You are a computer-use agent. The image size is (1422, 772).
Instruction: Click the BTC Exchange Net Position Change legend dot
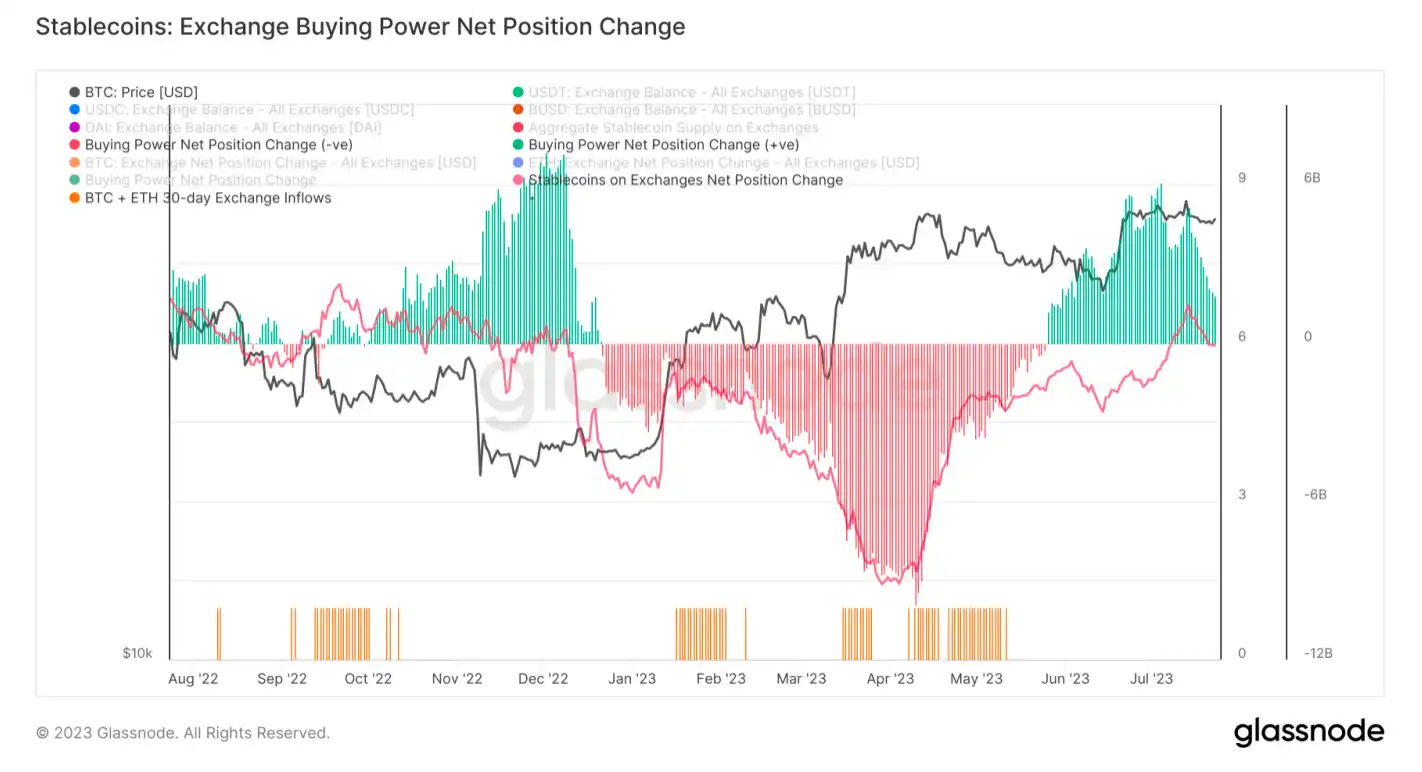click(75, 162)
